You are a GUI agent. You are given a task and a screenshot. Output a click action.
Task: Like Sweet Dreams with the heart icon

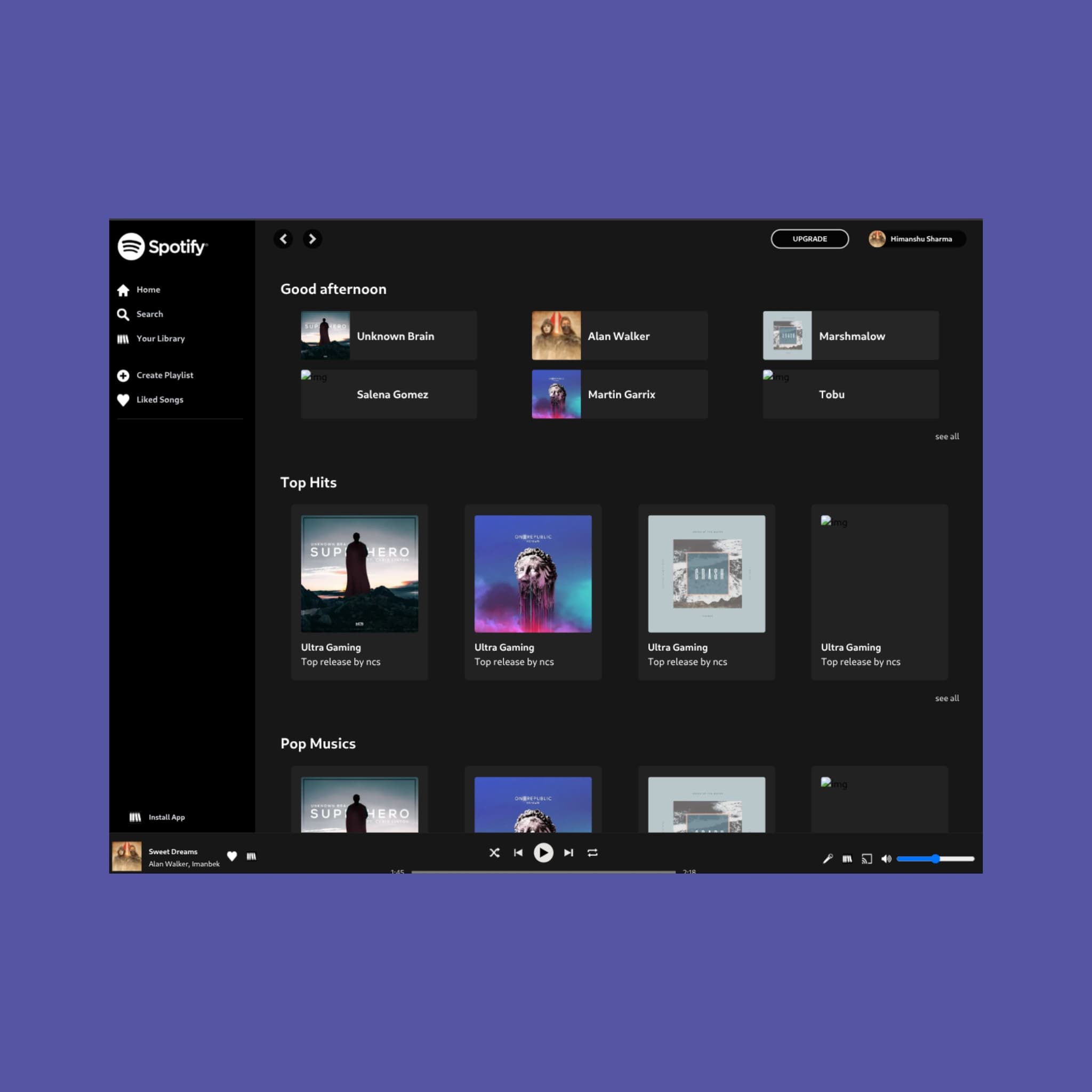click(232, 856)
